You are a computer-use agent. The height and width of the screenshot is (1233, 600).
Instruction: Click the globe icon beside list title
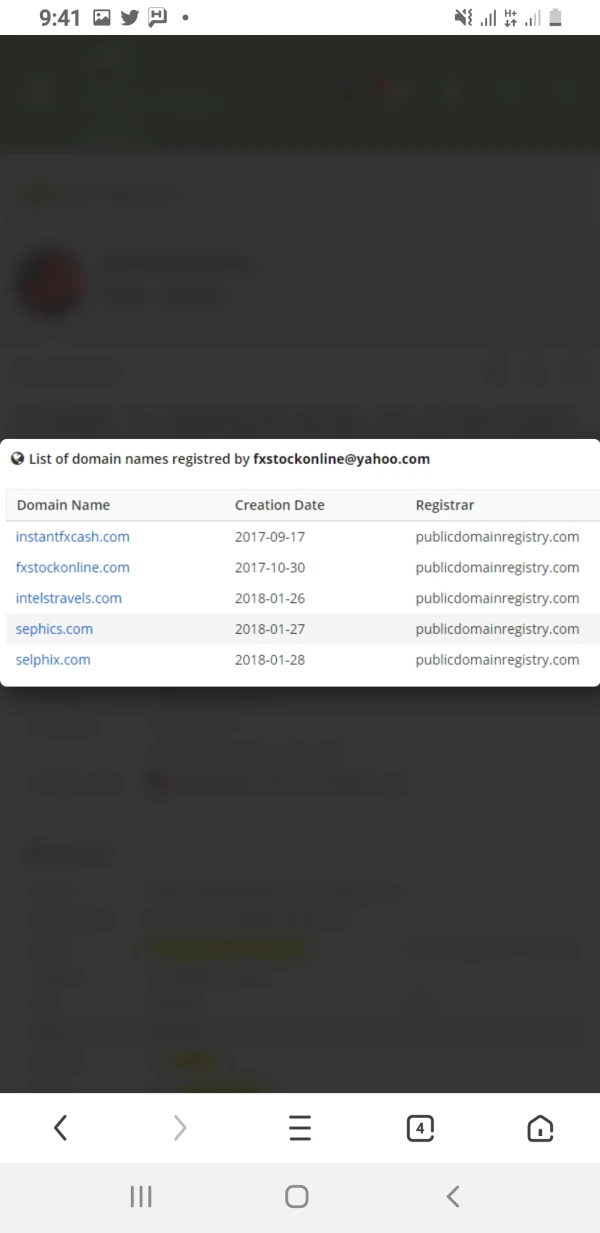pos(17,459)
